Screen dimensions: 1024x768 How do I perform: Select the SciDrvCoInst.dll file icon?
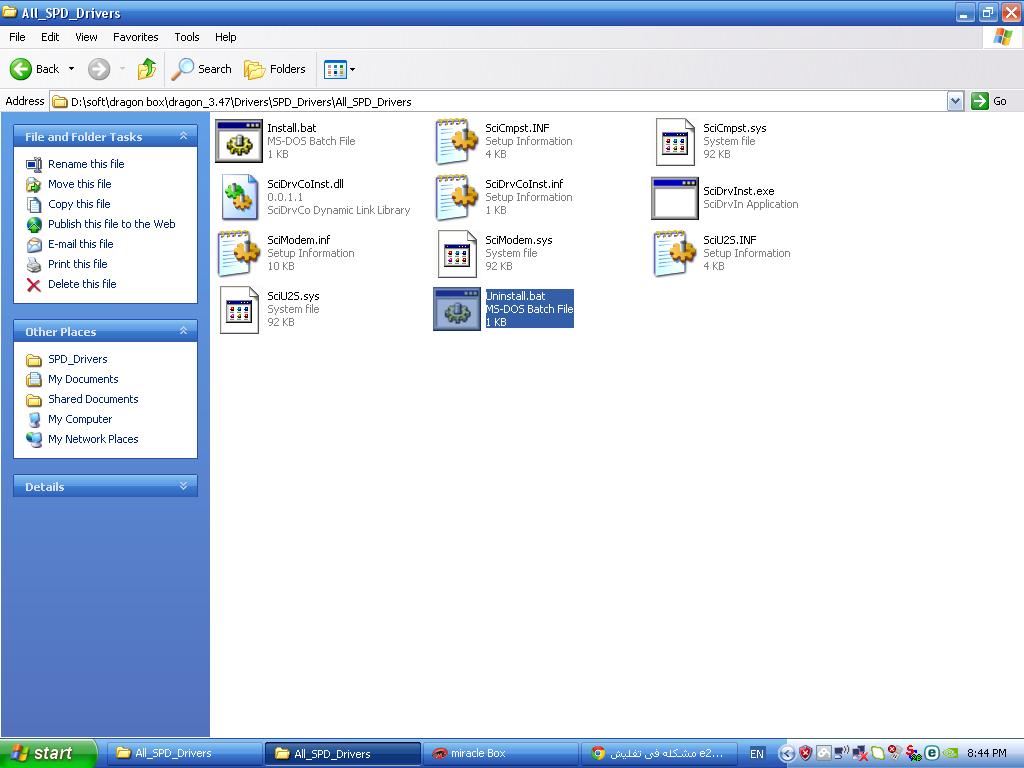(238, 197)
